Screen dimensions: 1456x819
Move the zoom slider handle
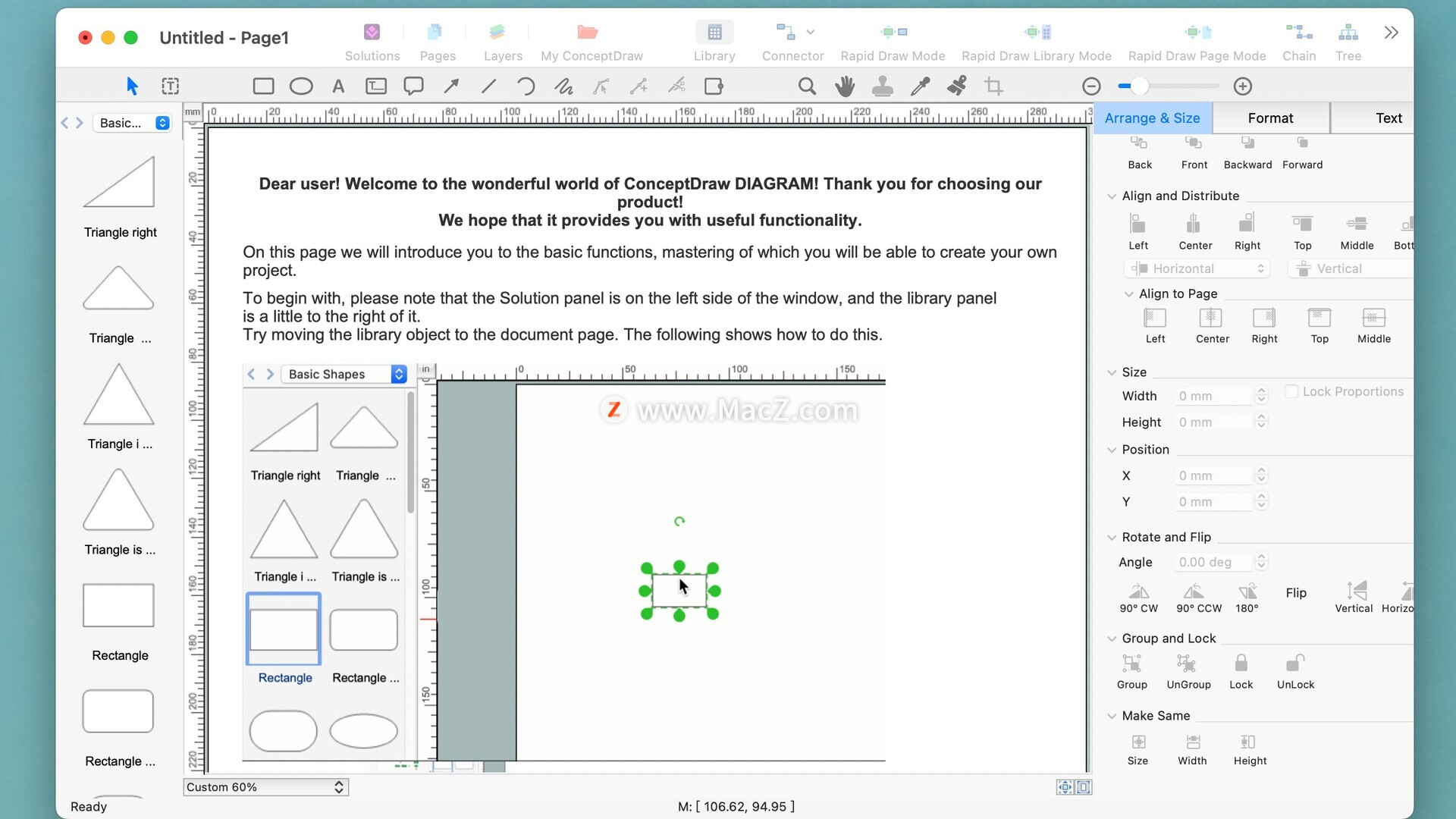(1139, 86)
